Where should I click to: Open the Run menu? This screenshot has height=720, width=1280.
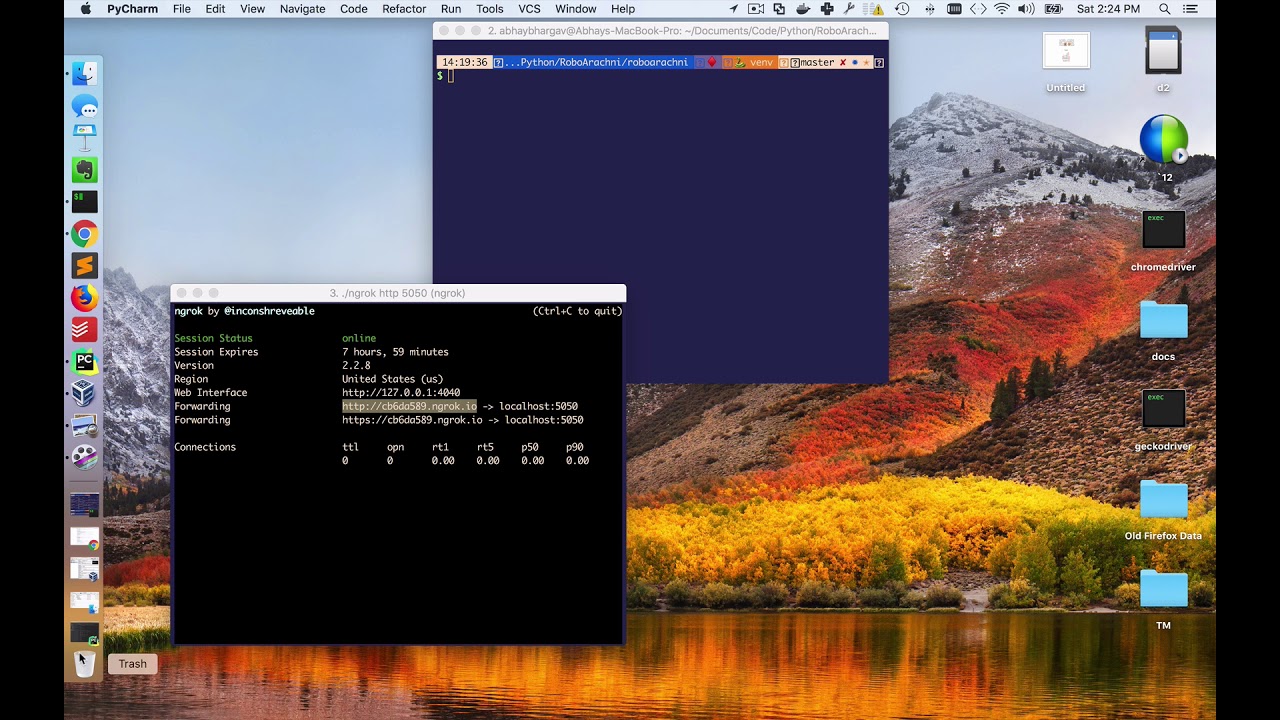pos(451,9)
